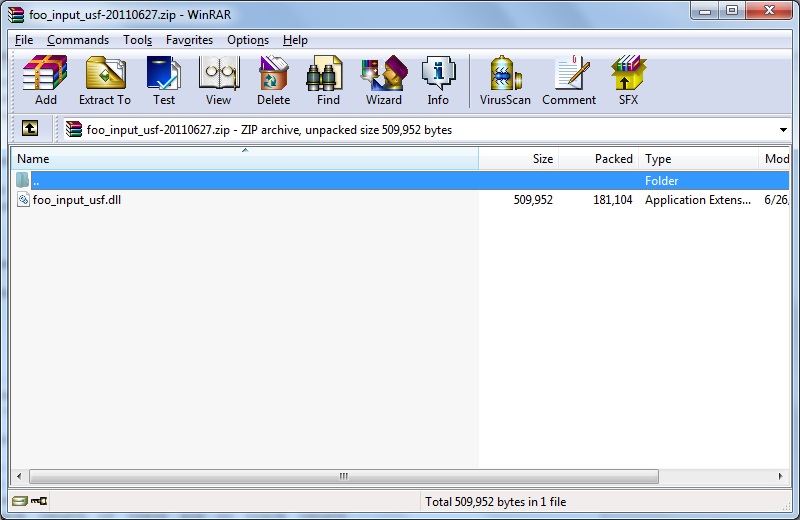Sort files by the Size column

coord(519,159)
